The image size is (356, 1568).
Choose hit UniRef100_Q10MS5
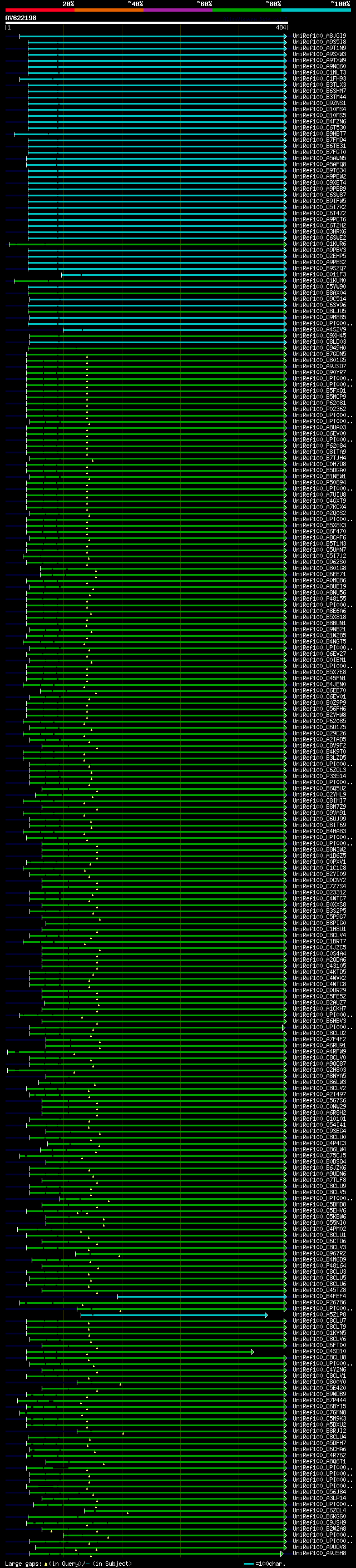319,116
